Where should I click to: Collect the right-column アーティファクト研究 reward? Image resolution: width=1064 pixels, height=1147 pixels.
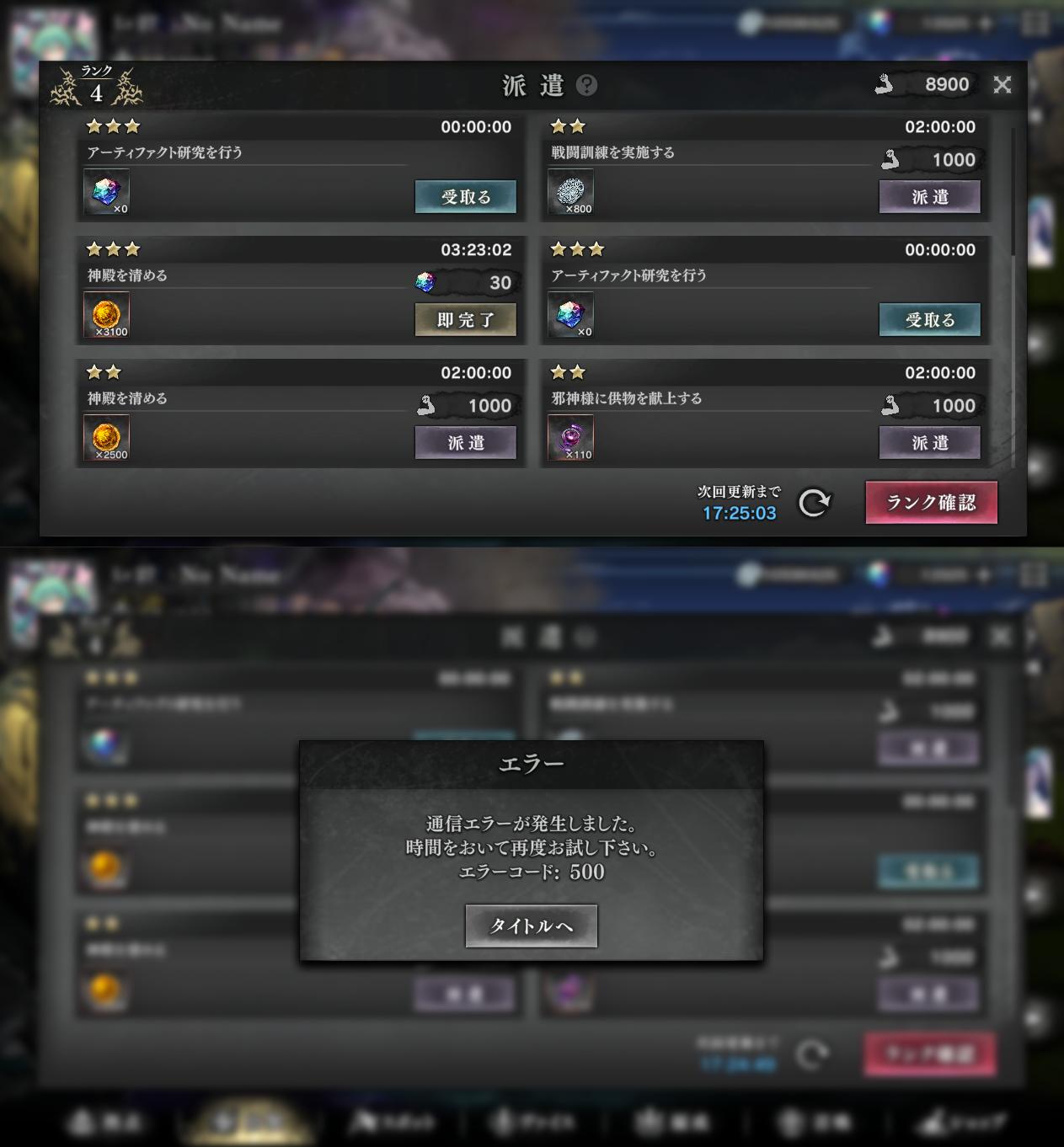tap(930, 320)
